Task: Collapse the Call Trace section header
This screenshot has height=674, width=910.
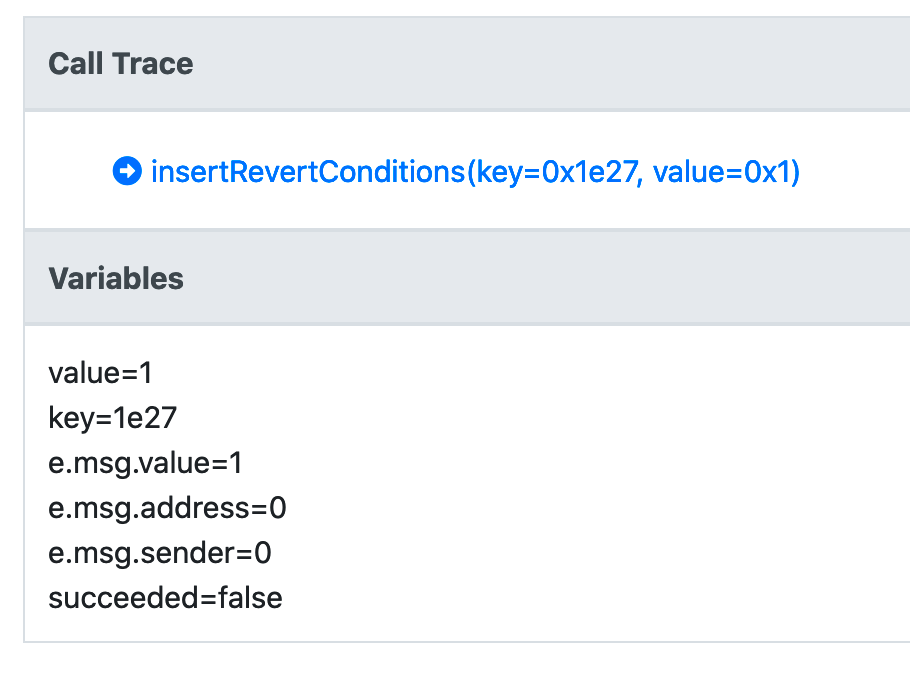Action: click(120, 63)
